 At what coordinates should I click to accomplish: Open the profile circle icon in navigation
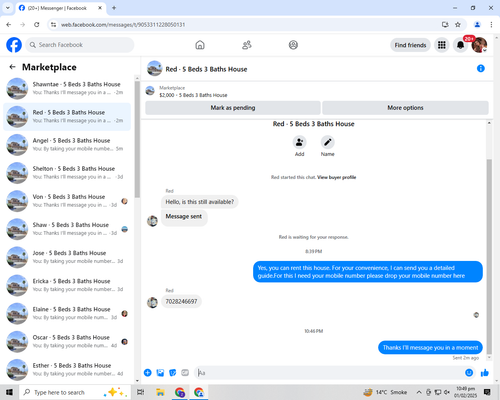[293, 45]
